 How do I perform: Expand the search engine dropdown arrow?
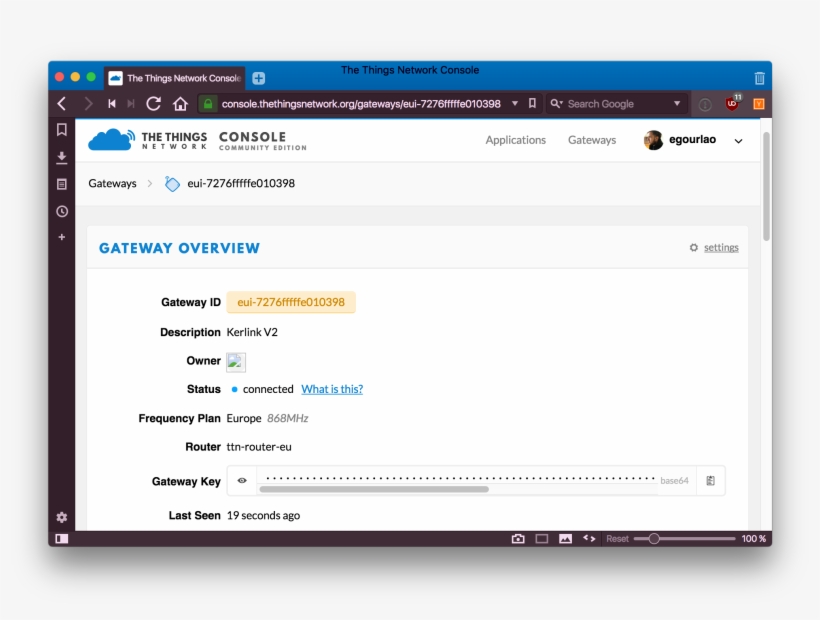[x=677, y=103]
